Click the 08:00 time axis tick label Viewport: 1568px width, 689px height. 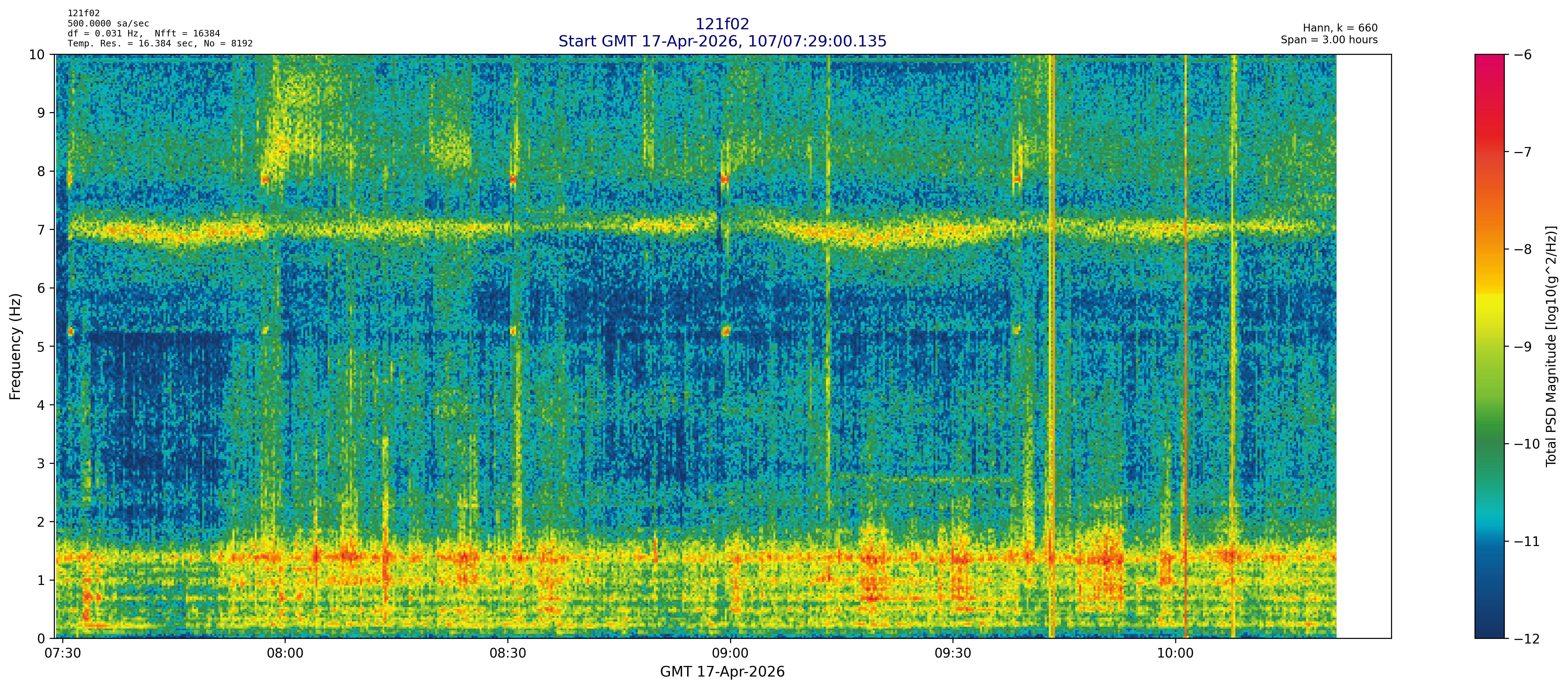tap(285, 654)
